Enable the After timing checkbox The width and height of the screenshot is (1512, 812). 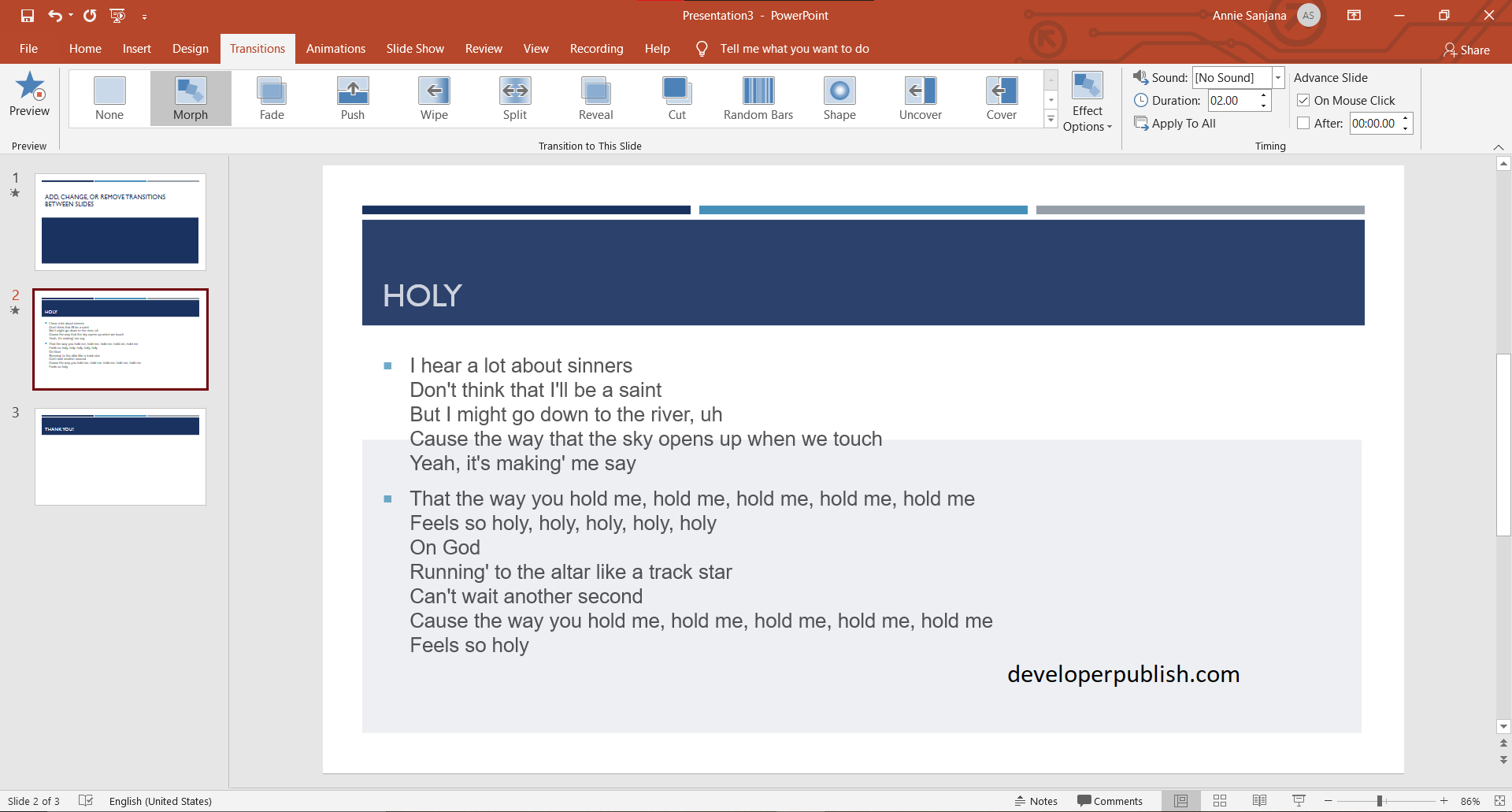pyautogui.click(x=1303, y=124)
